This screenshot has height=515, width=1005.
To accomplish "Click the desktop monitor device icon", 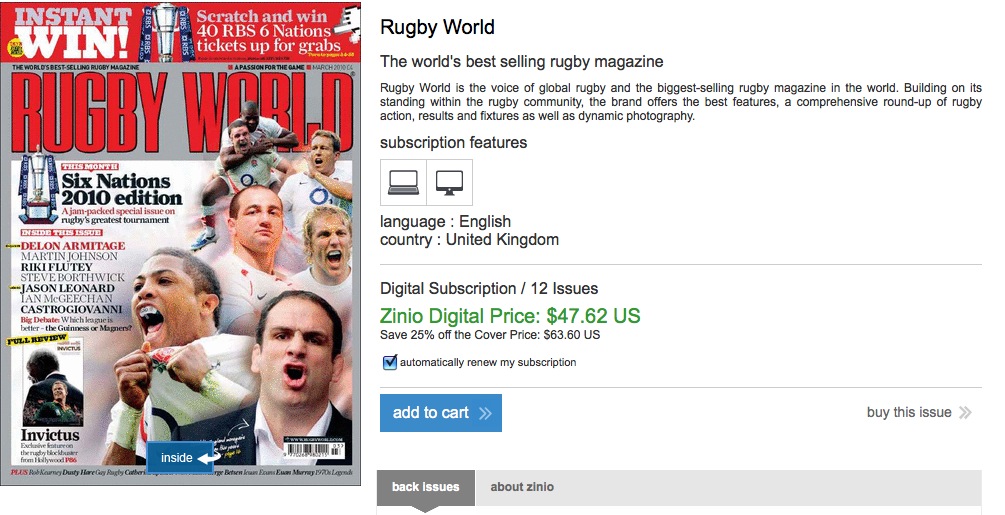I will point(449,183).
